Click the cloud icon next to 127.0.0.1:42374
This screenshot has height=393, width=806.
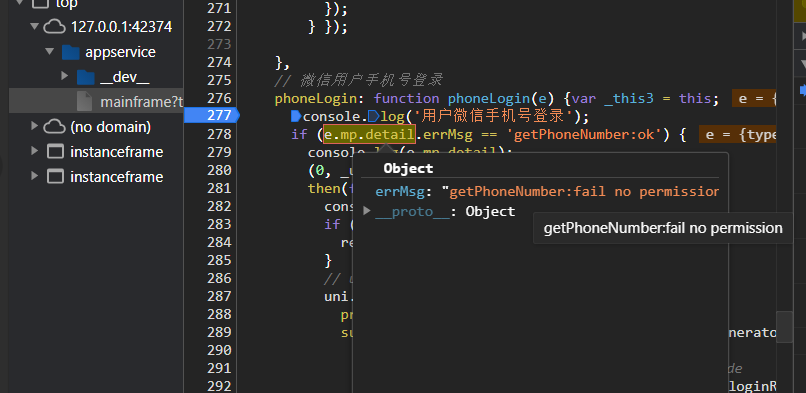click(54, 27)
